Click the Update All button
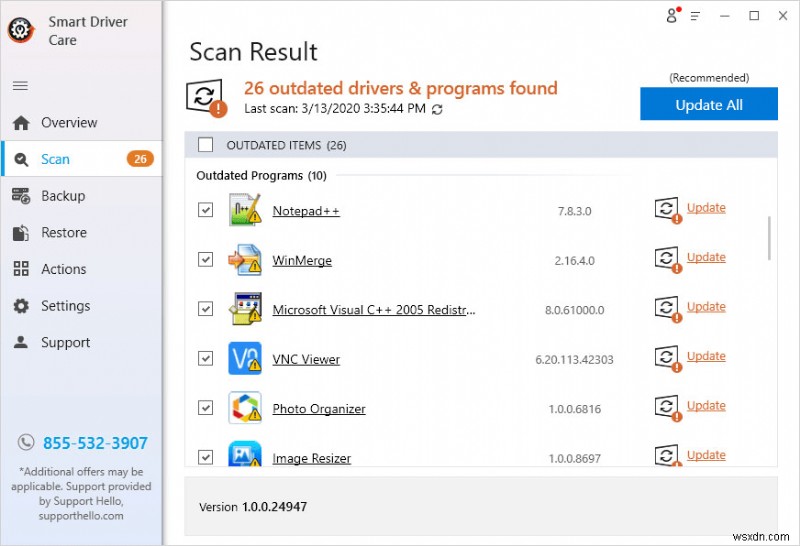The image size is (800, 546). [709, 104]
